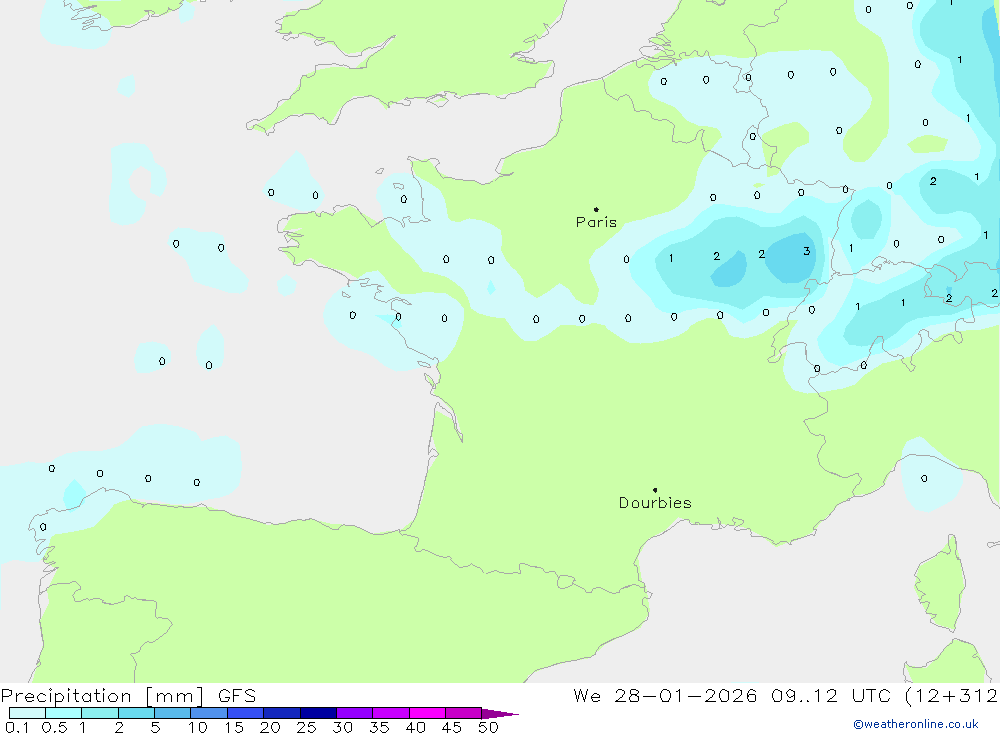Click the legend label '45'
The image size is (1000, 733).
(452, 727)
